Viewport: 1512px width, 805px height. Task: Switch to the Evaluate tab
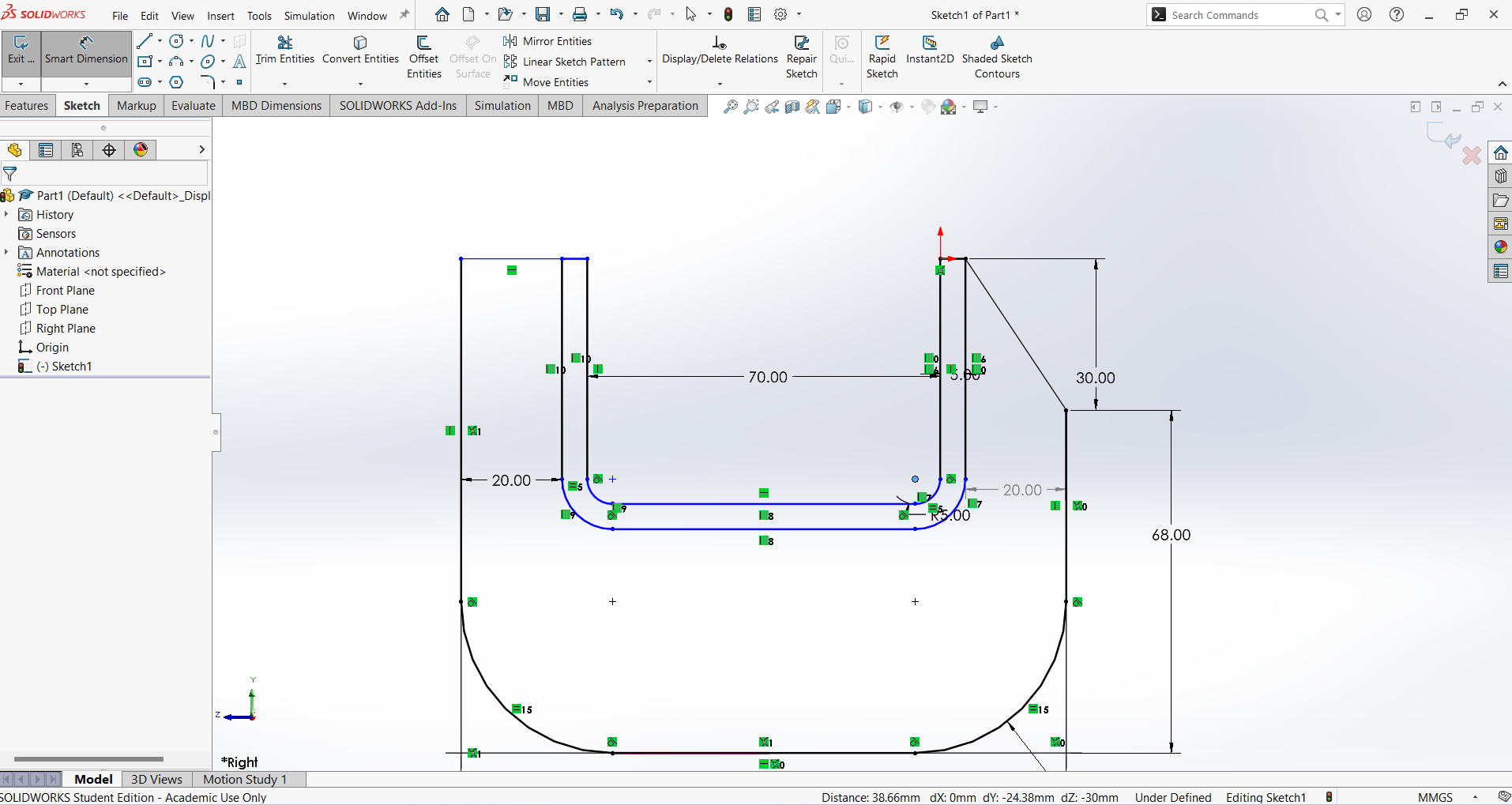[194, 106]
